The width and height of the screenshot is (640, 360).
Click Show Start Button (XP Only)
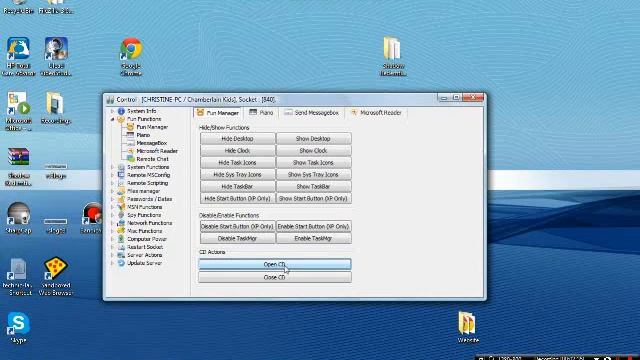pyautogui.click(x=313, y=198)
